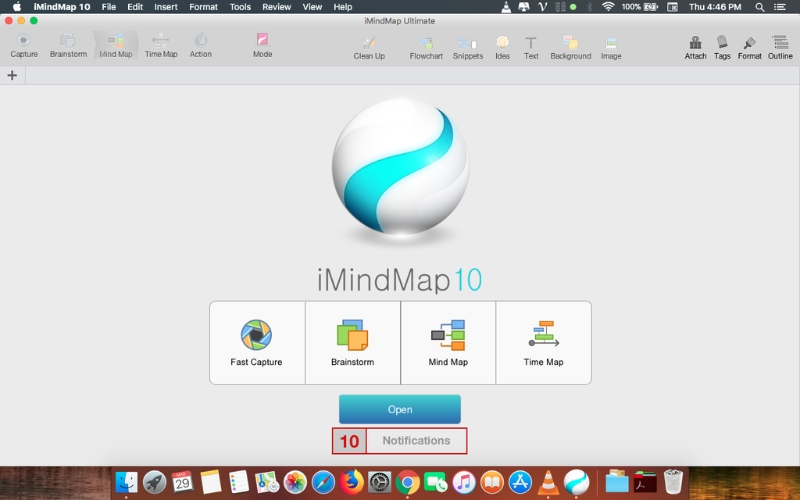The height and width of the screenshot is (500, 800).
Task: Open the Tools menu
Action: pyautogui.click(x=240, y=7)
